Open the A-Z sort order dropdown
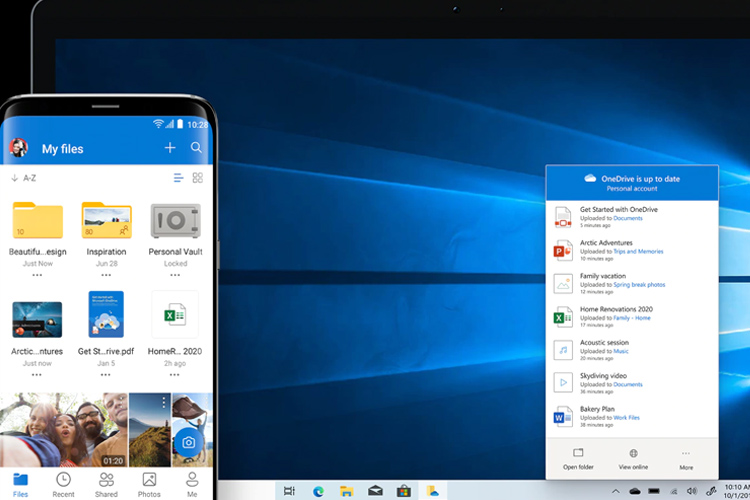Viewport: 750px width, 500px height. point(26,178)
